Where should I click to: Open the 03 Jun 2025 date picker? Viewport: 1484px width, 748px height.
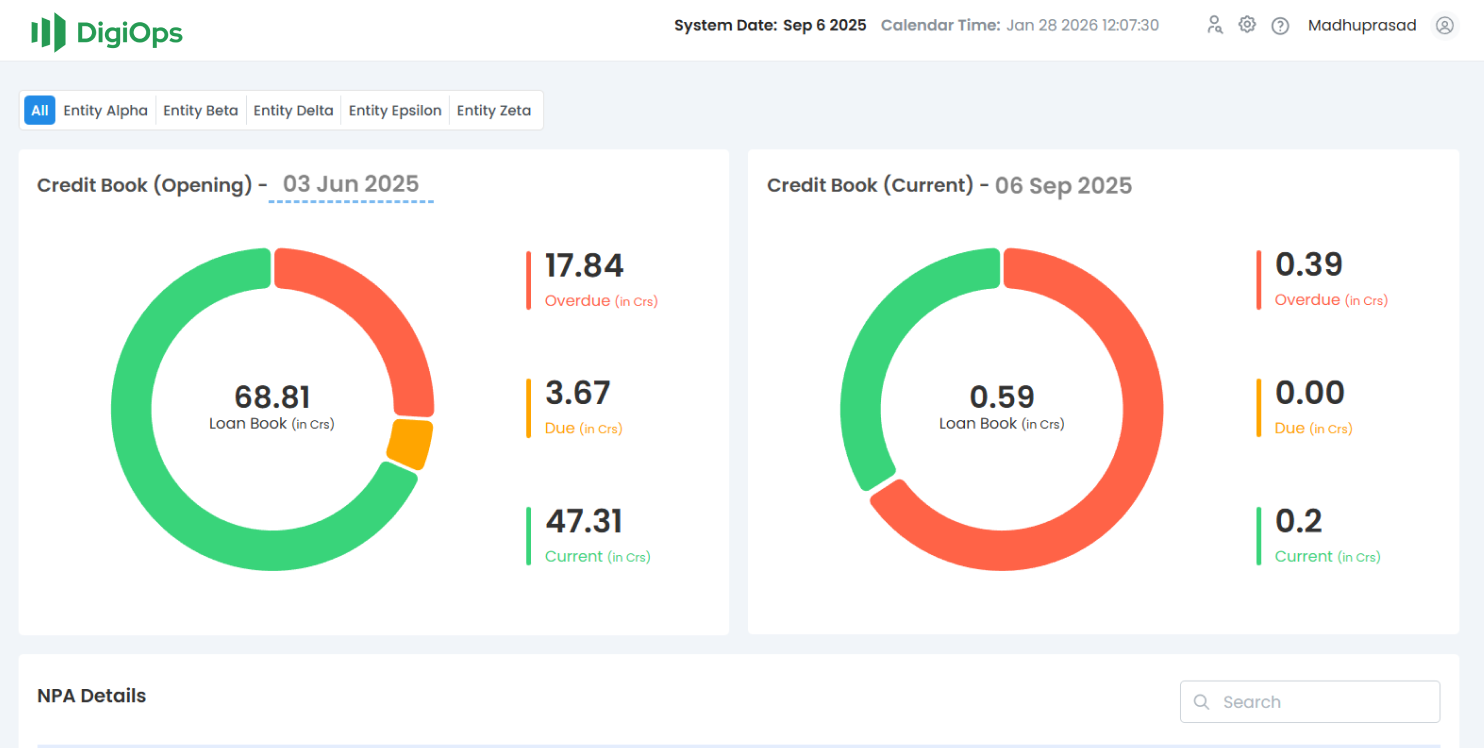(x=350, y=184)
